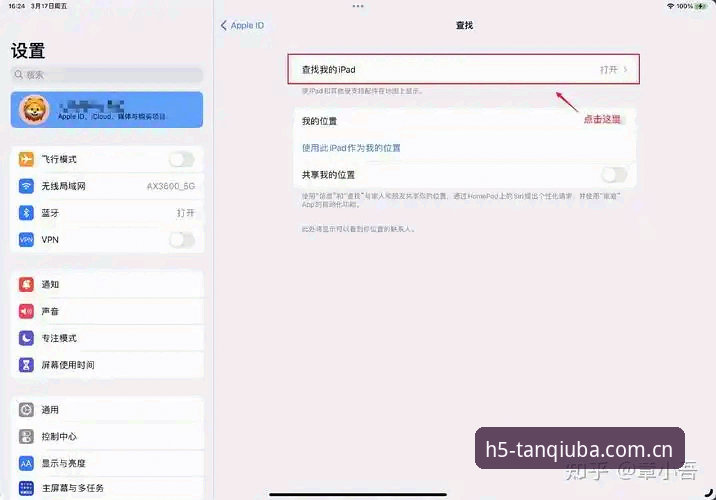Open 无线局域网 settings
Image resolution: width=716 pixels, height=500 pixels.
107,186
